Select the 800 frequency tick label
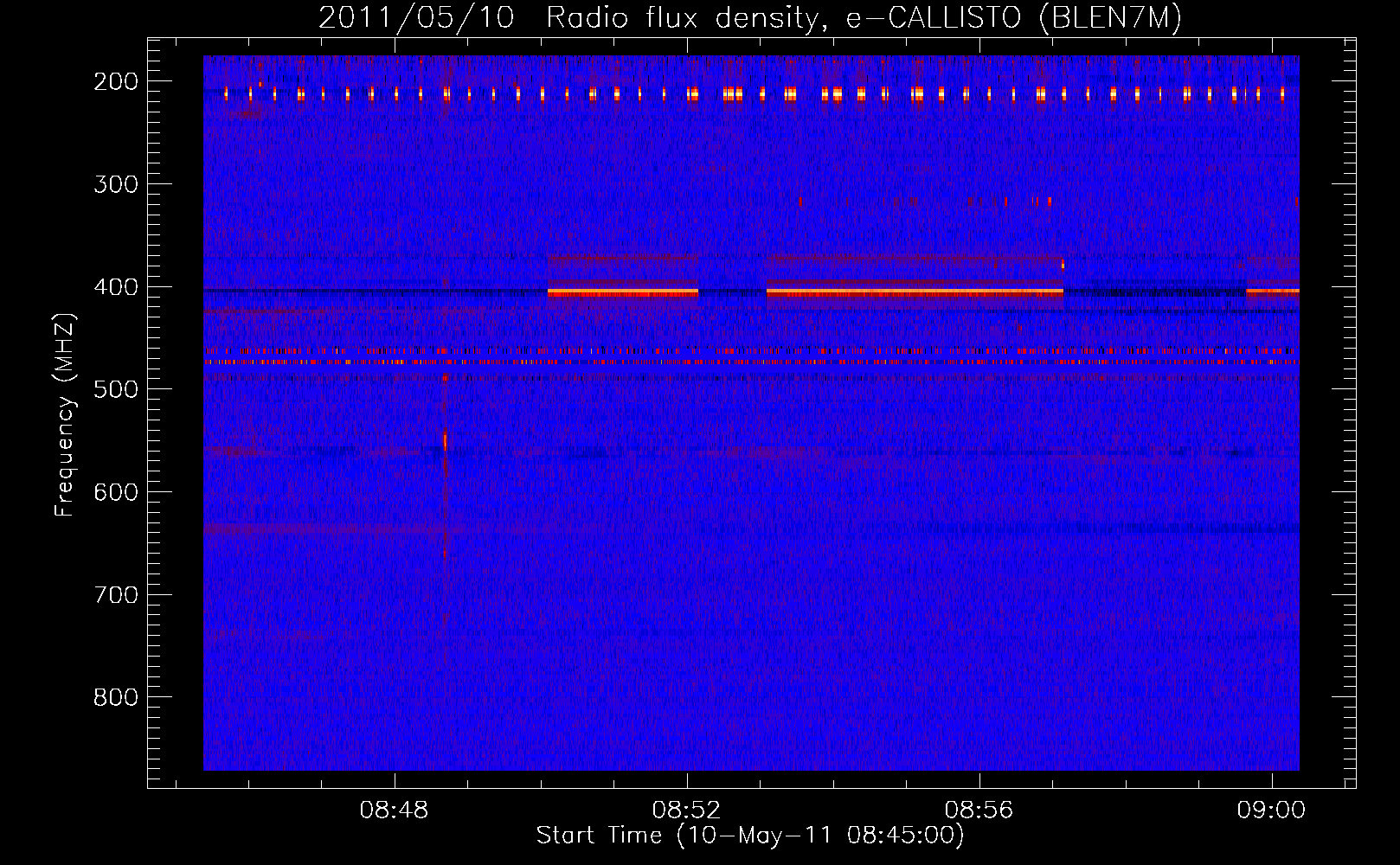This screenshot has width=1400, height=865. tap(116, 697)
